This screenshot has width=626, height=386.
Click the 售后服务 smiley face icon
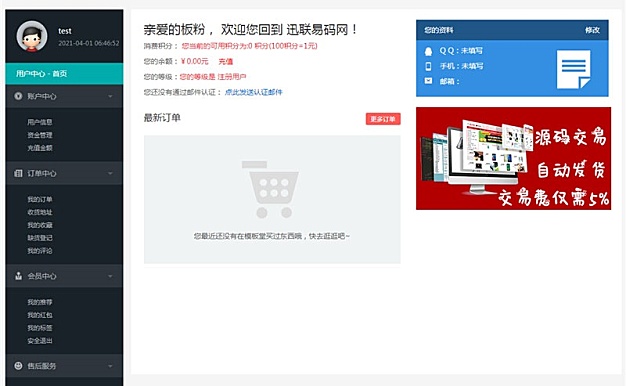pos(18,366)
